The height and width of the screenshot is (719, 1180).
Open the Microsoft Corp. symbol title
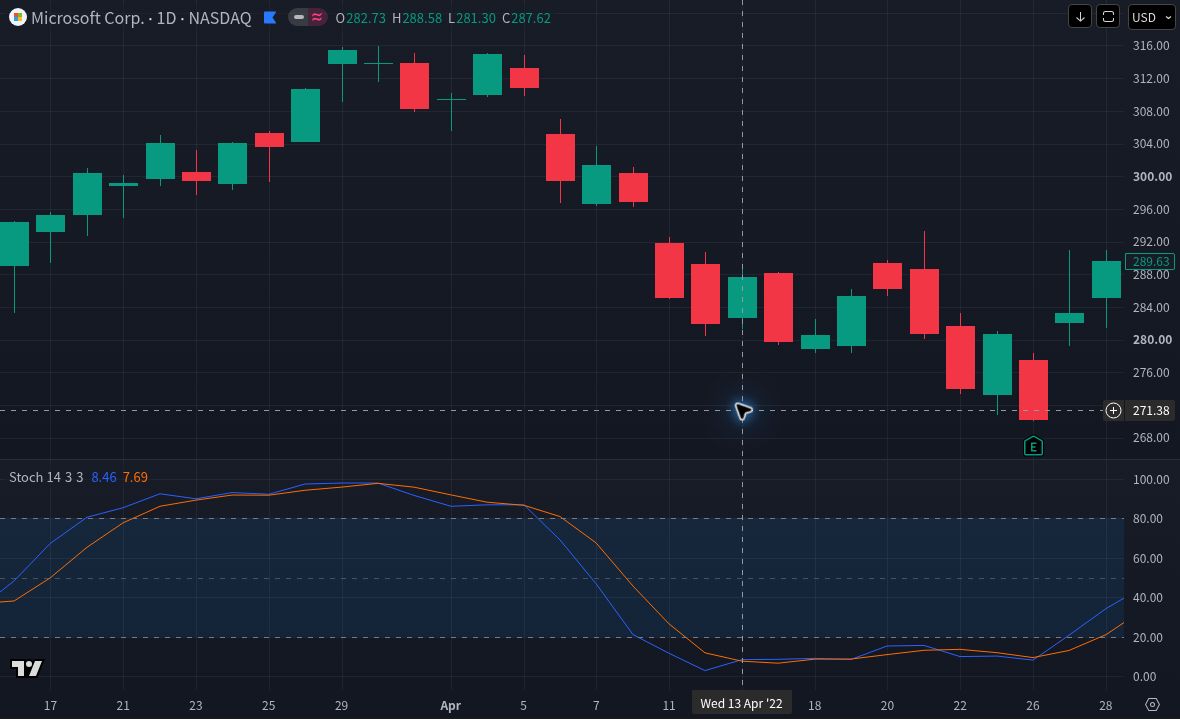(x=141, y=18)
